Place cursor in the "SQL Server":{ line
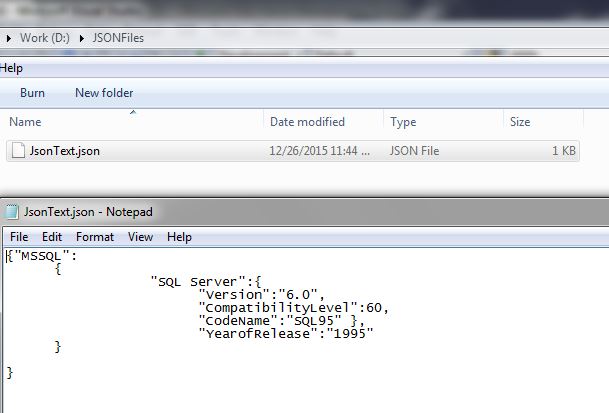This screenshot has height=413, width=609. coord(206,282)
